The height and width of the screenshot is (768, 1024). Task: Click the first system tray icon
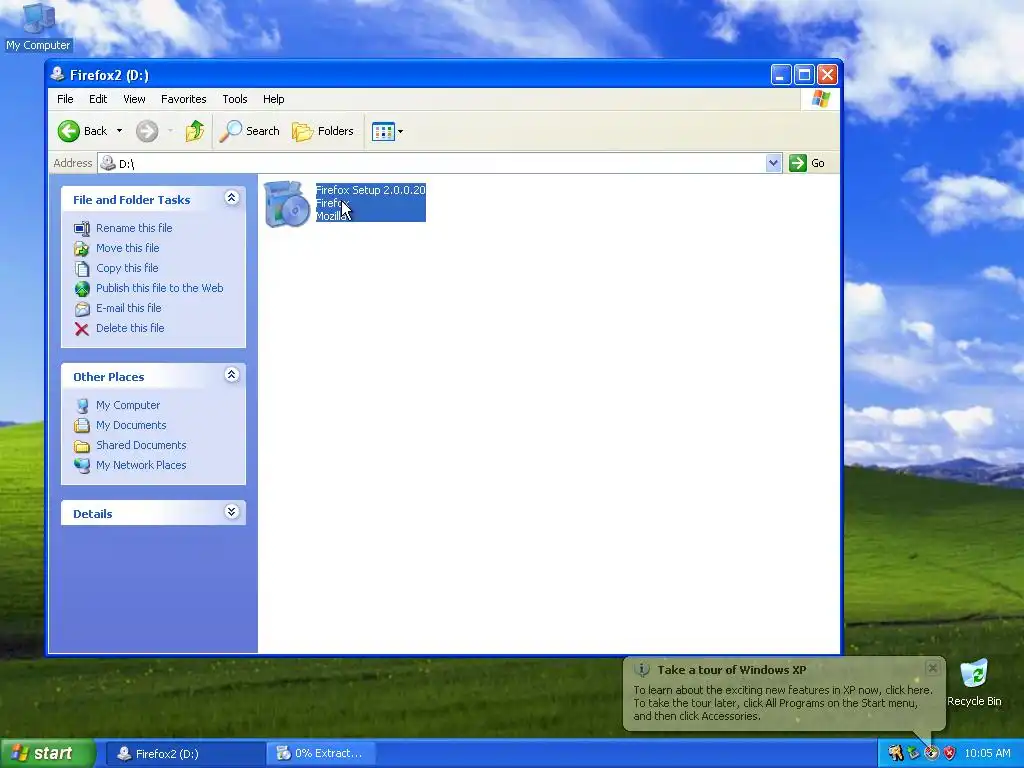tap(895, 754)
